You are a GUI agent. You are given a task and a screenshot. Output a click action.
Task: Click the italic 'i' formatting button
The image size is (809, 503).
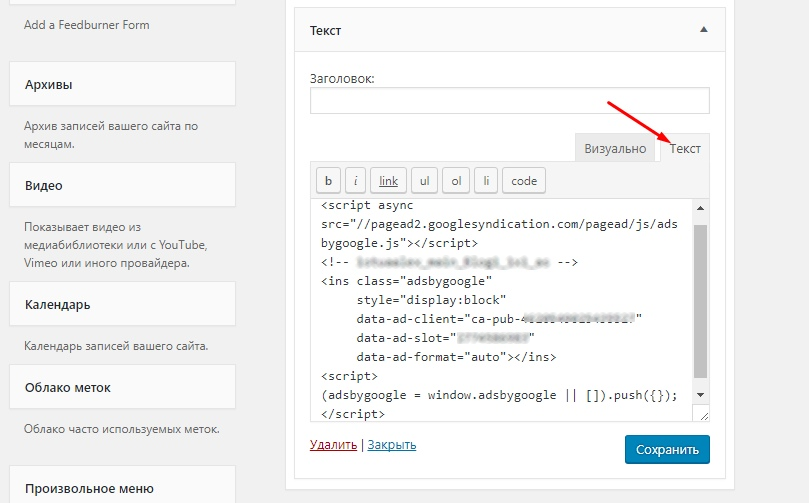355,181
